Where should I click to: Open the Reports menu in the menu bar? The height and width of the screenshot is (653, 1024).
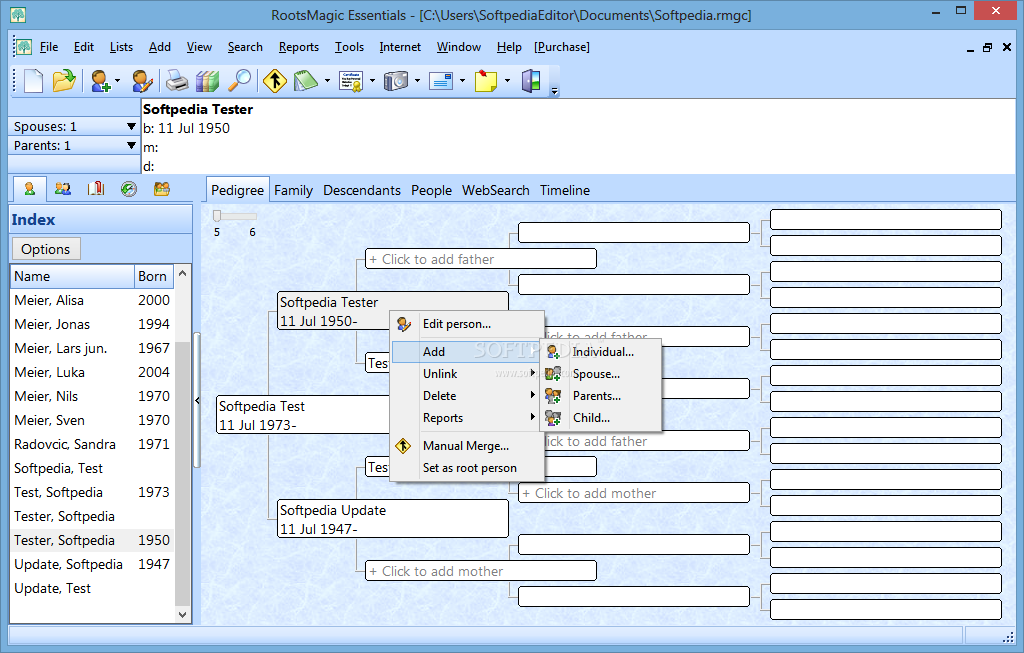coord(298,47)
